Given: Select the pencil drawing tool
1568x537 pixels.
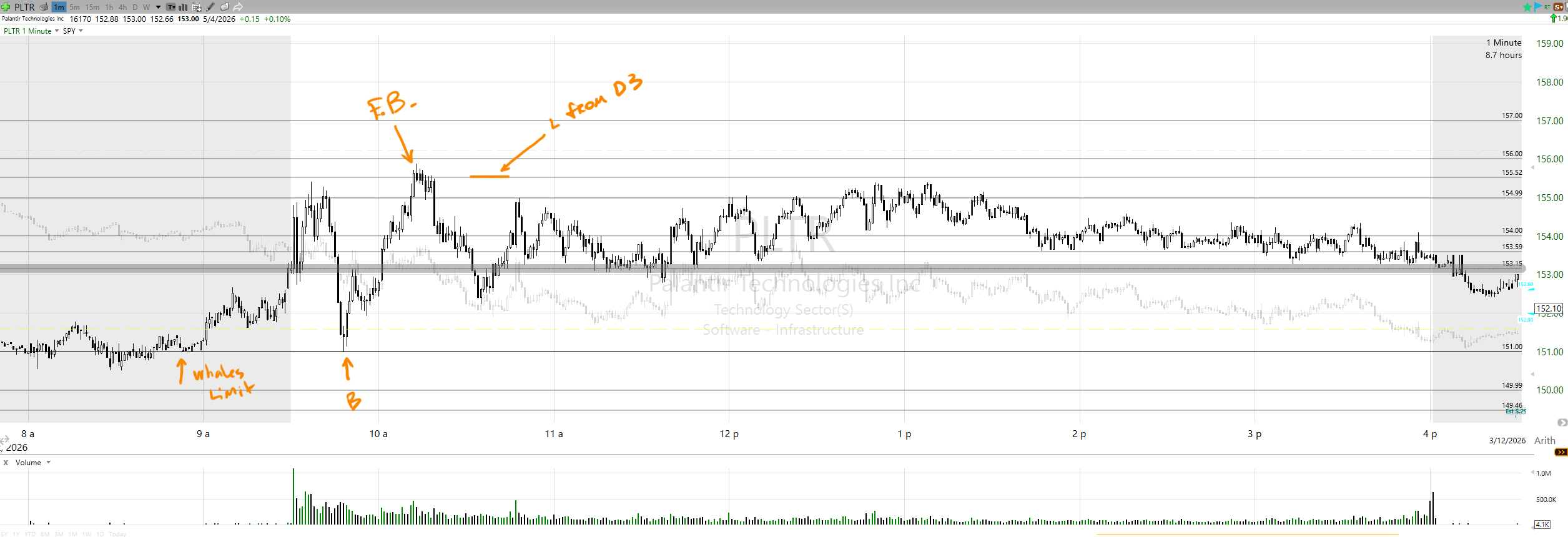Looking at the screenshot, I should (210, 7).
